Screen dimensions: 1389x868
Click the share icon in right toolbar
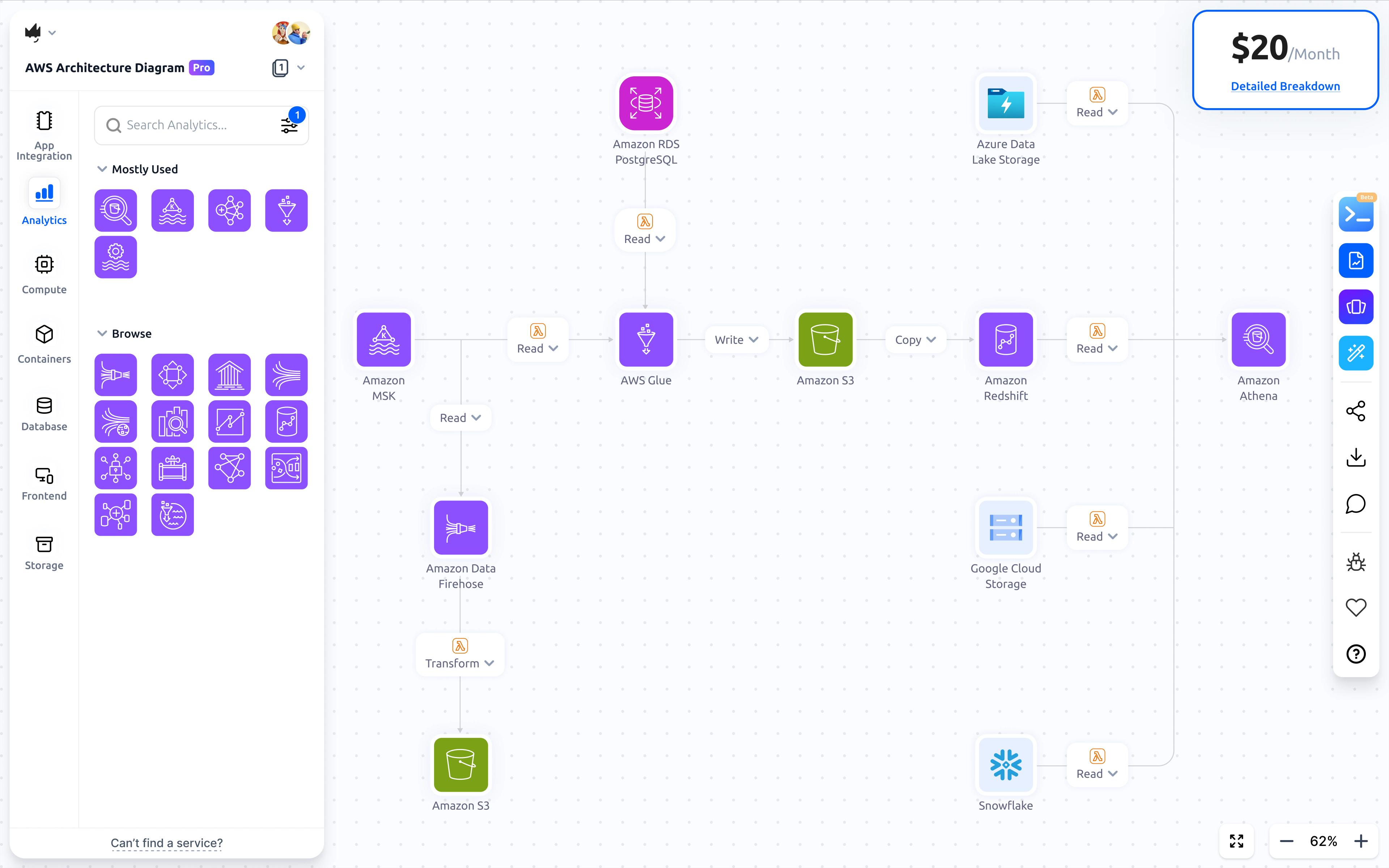(1355, 411)
